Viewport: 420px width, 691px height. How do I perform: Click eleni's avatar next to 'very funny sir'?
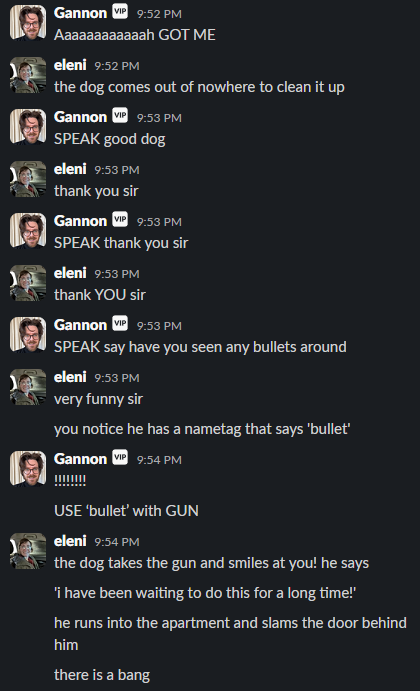28,387
